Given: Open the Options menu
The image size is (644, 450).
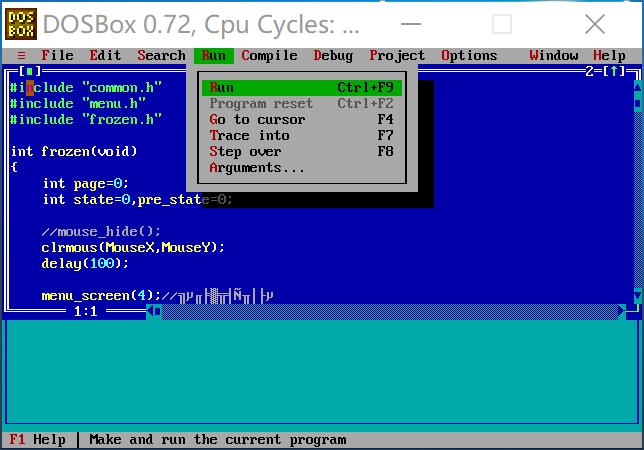Looking at the screenshot, I should [469, 55].
